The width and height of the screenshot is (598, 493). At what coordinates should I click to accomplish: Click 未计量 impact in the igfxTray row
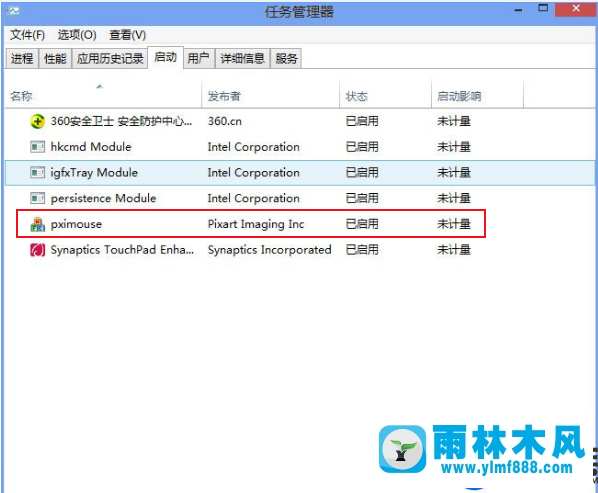(454, 173)
